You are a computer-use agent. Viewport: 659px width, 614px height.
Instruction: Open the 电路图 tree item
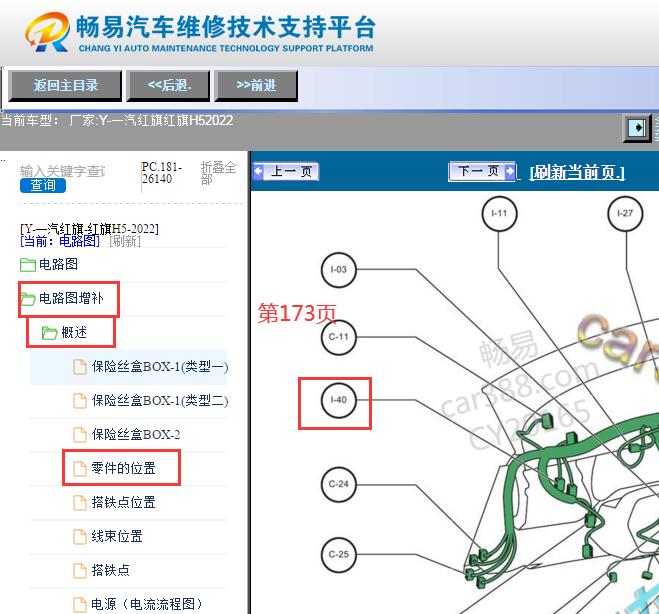coord(58,264)
